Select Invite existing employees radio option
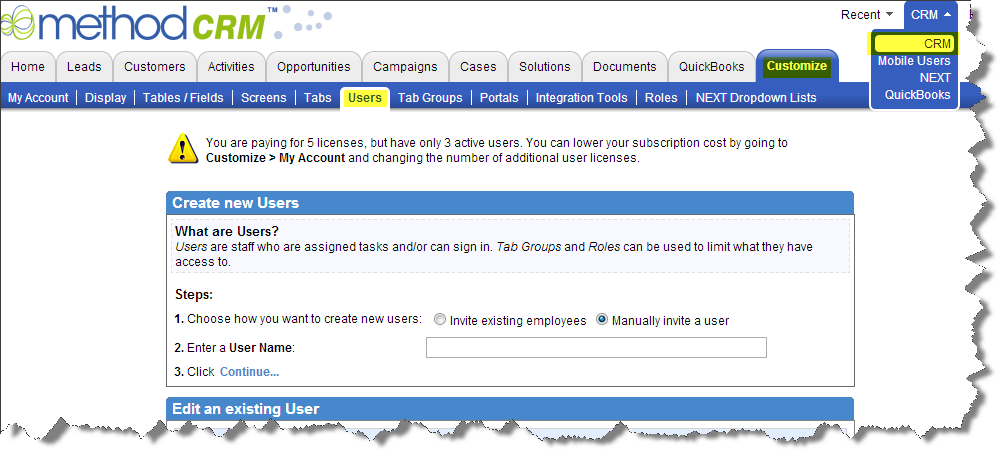This screenshot has height=451, width=999. pos(440,321)
